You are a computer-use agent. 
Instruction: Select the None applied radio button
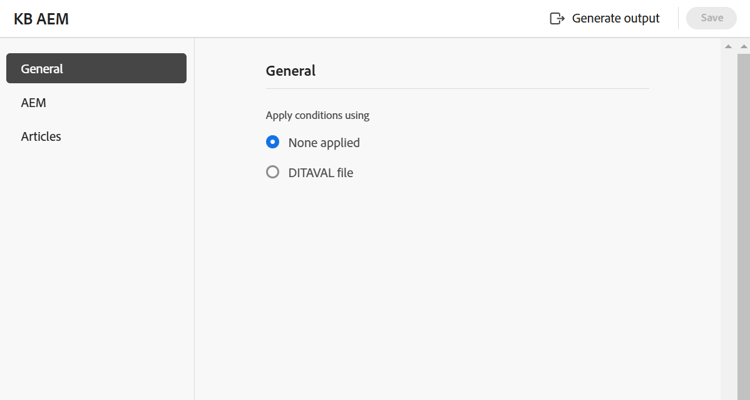click(x=273, y=142)
